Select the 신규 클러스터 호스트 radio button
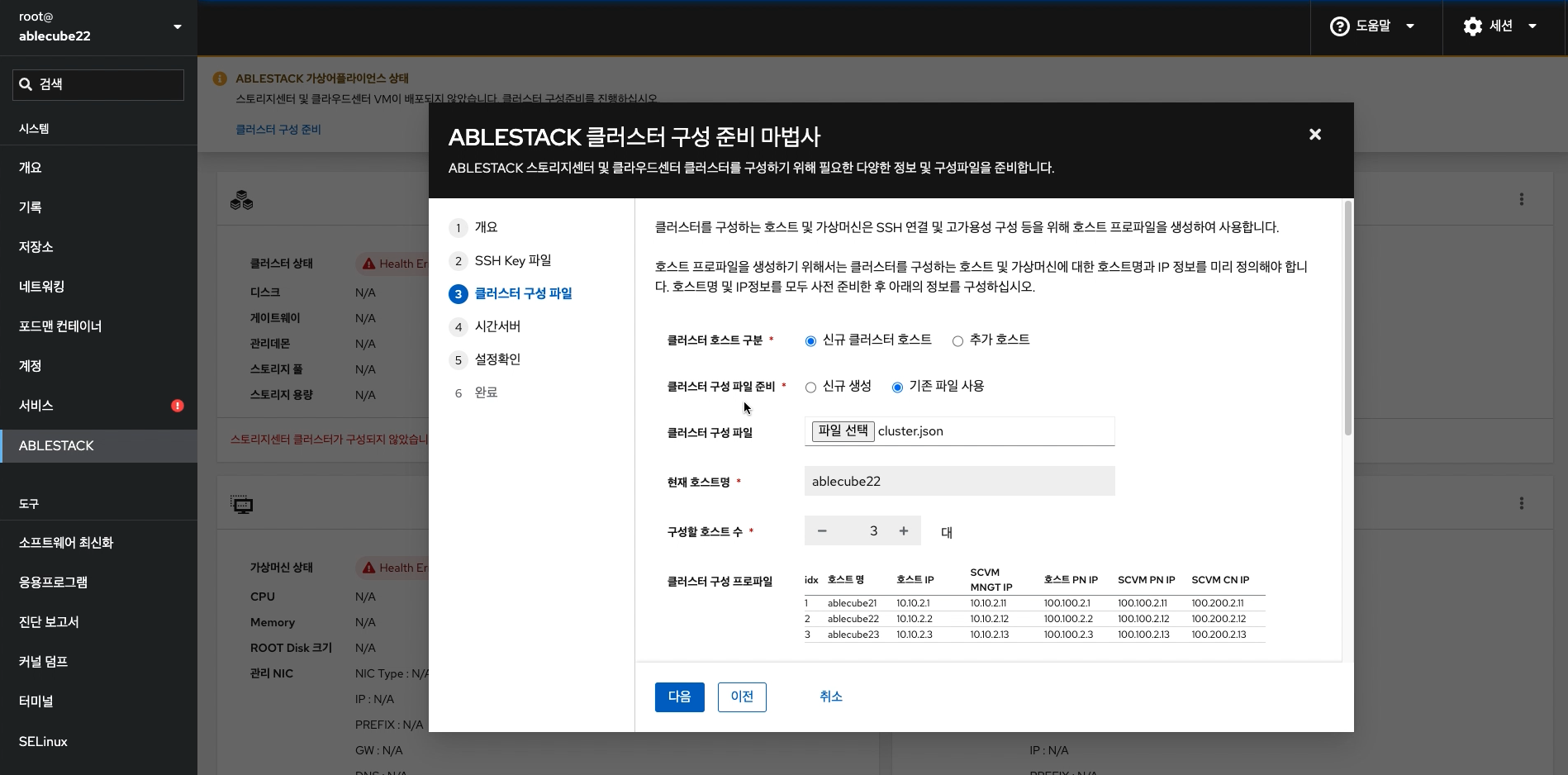The image size is (1568, 775). pyautogui.click(x=810, y=340)
